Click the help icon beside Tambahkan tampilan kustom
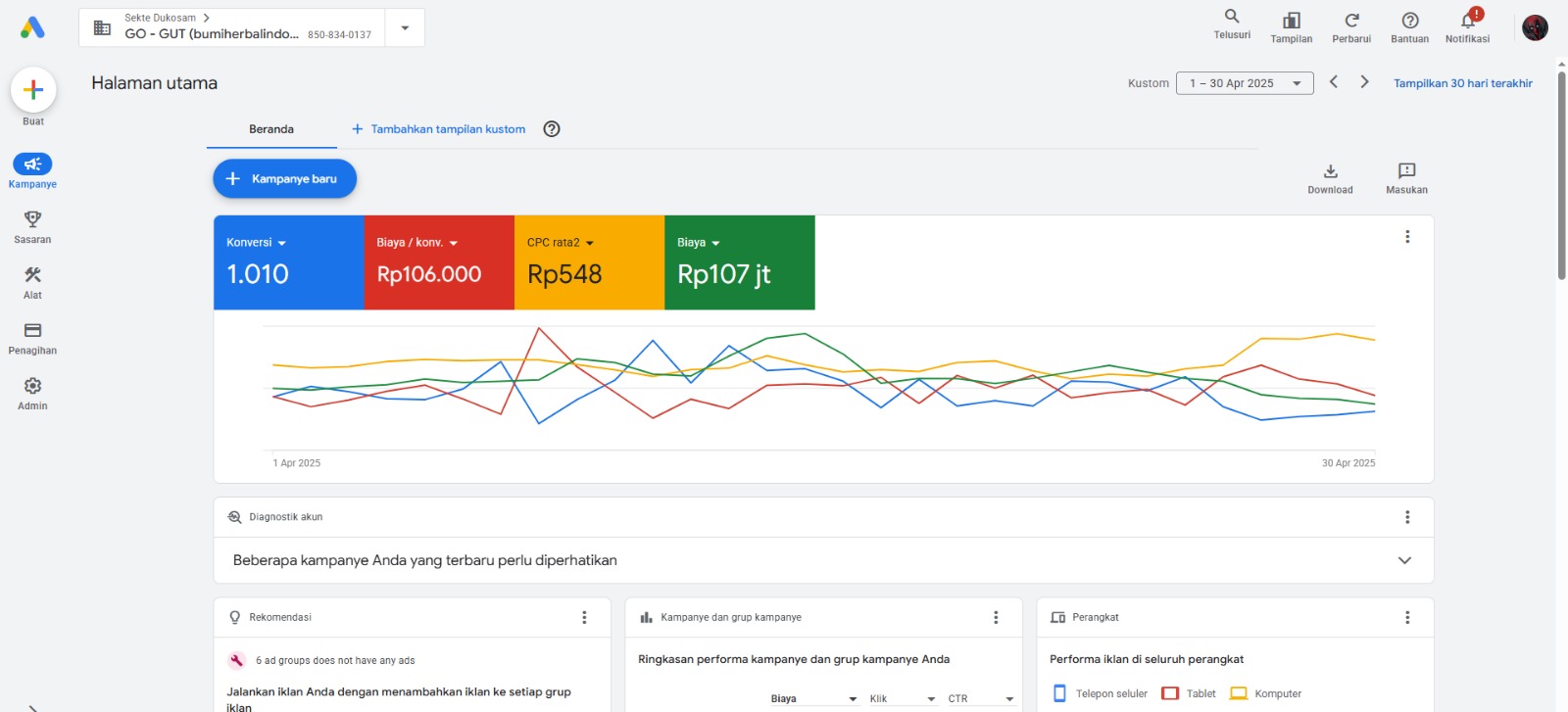 [x=552, y=129]
